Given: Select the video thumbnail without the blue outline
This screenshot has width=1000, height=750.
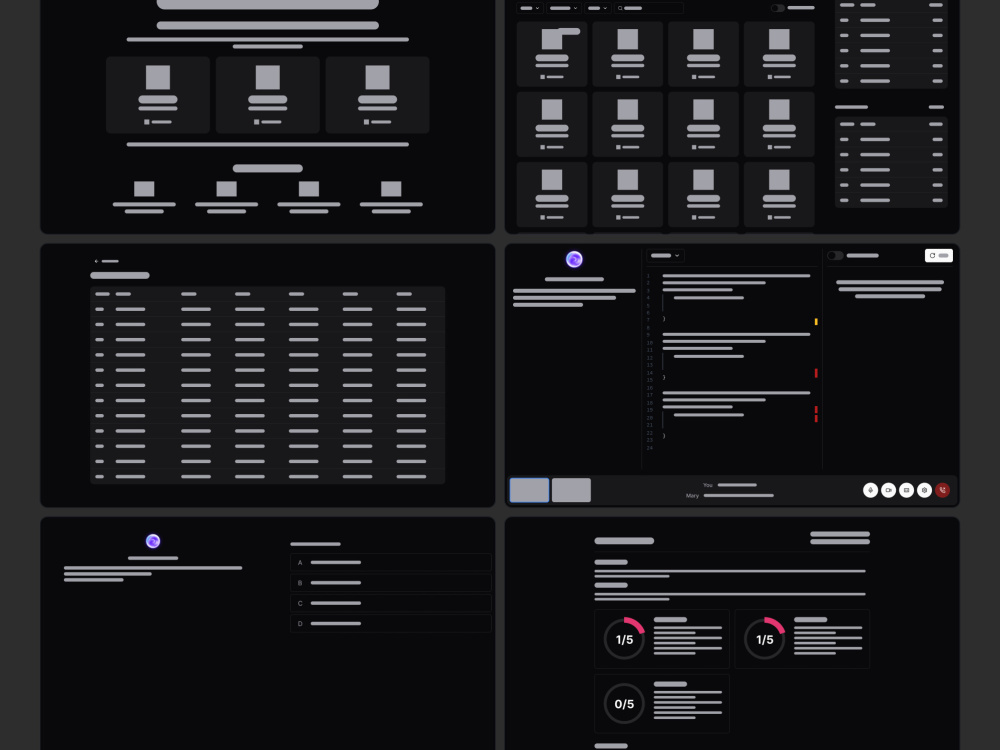Looking at the screenshot, I should click(571, 490).
